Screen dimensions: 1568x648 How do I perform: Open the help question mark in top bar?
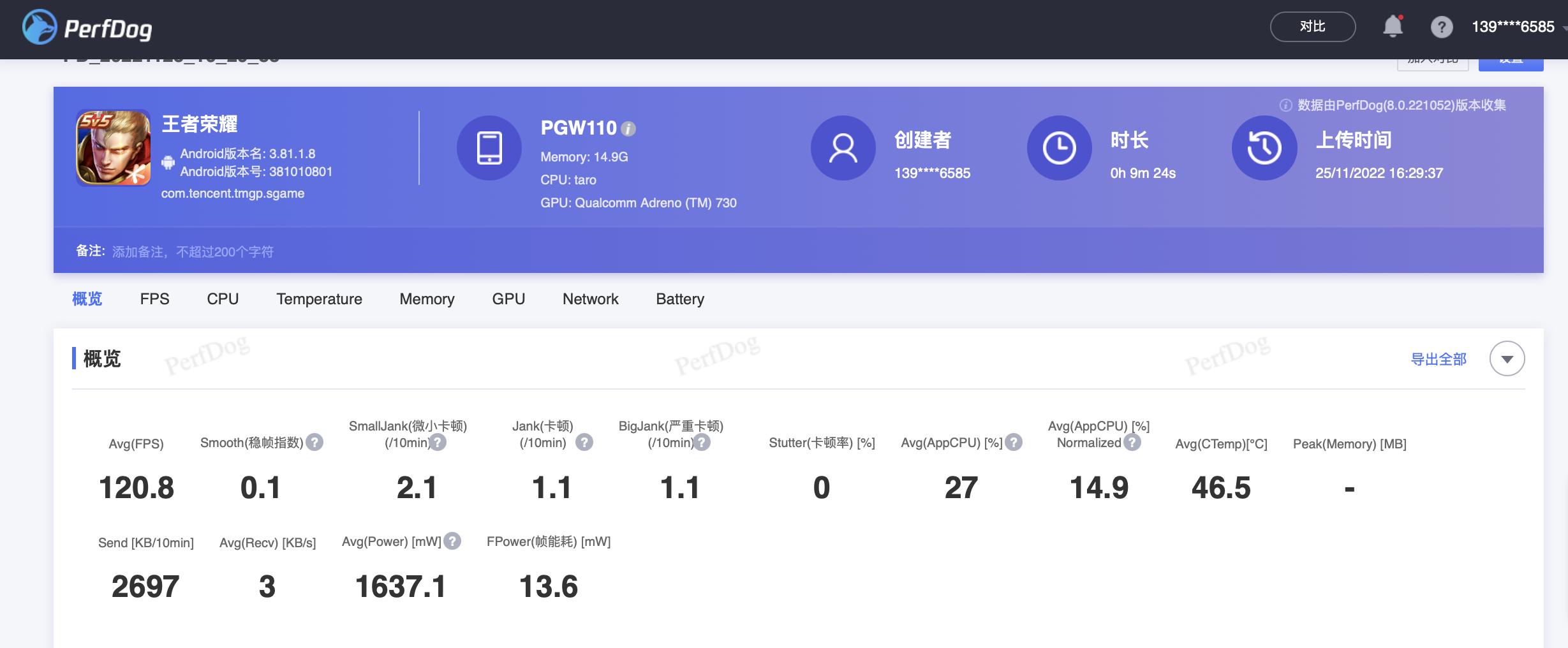(x=1441, y=26)
